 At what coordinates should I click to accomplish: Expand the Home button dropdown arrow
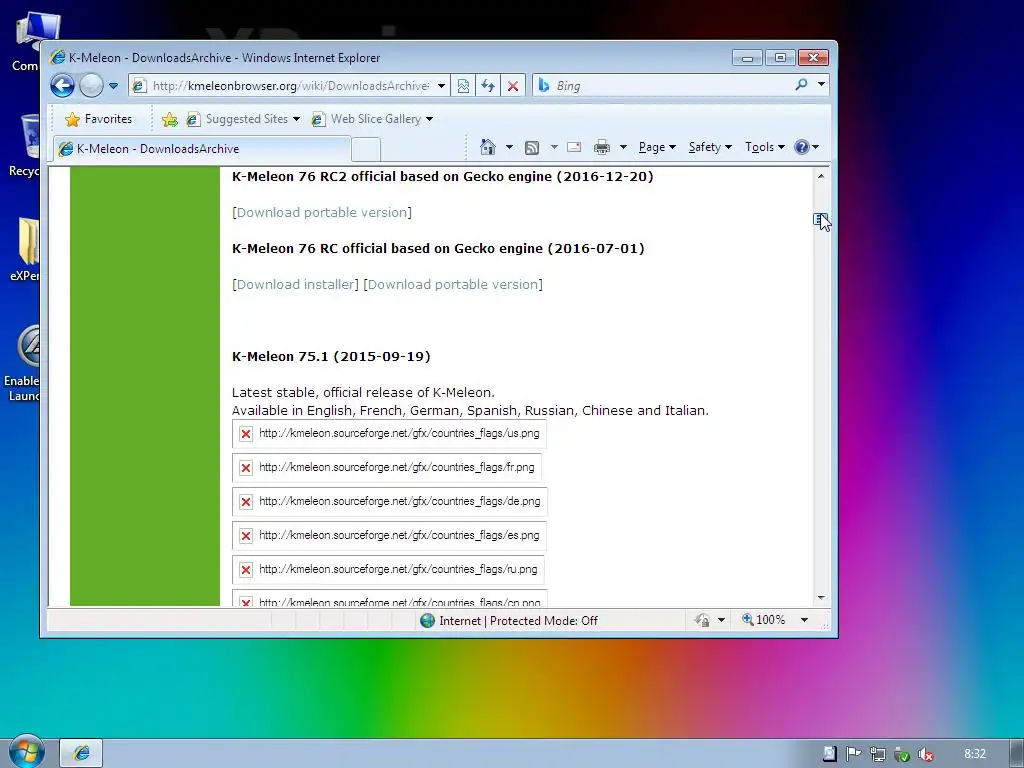pos(509,147)
